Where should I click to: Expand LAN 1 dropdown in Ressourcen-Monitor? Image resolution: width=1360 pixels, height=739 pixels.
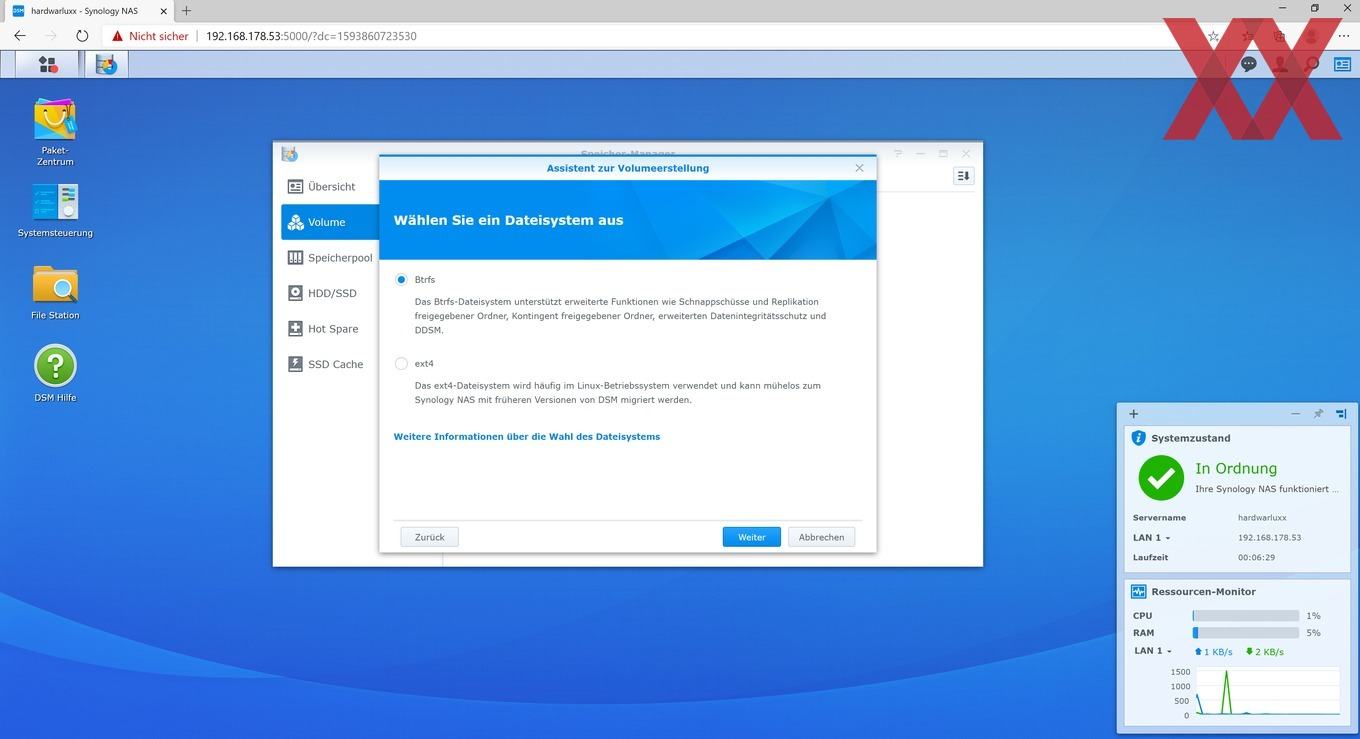click(x=1151, y=651)
